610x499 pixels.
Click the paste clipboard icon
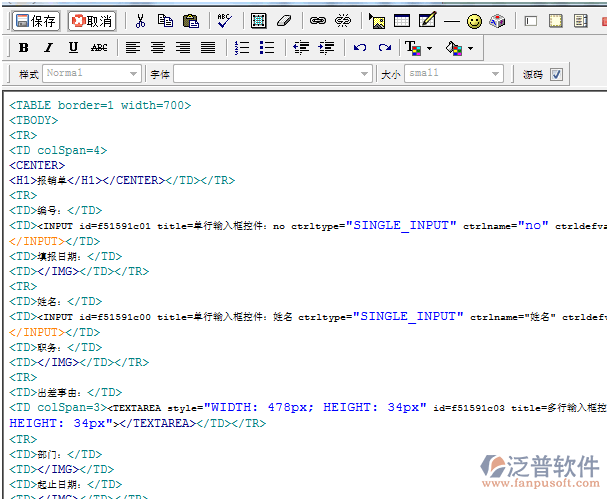(190, 21)
